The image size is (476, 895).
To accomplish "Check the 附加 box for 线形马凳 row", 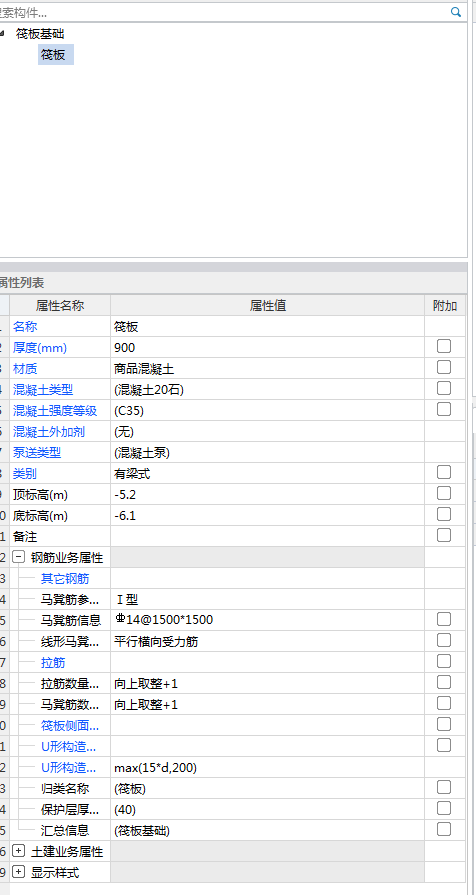I will click(444, 640).
